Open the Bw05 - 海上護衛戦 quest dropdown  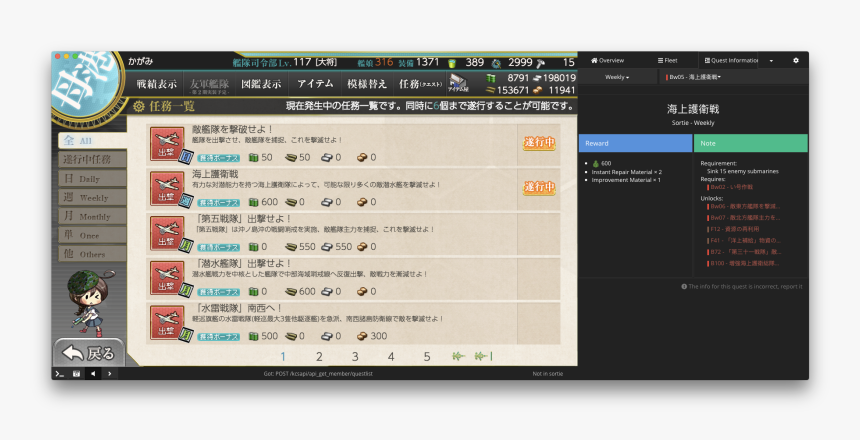click(693, 77)
